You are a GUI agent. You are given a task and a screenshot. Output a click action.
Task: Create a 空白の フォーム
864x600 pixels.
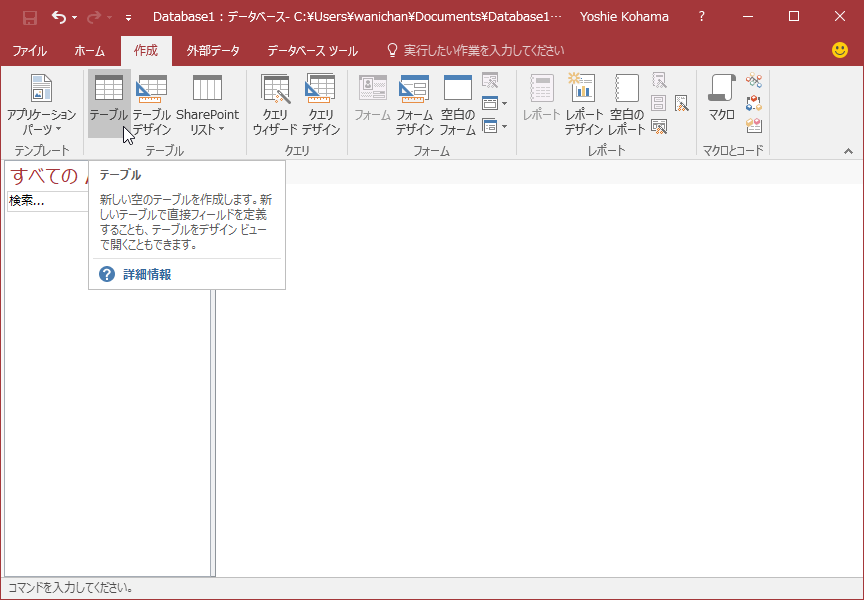click(457, 105)
